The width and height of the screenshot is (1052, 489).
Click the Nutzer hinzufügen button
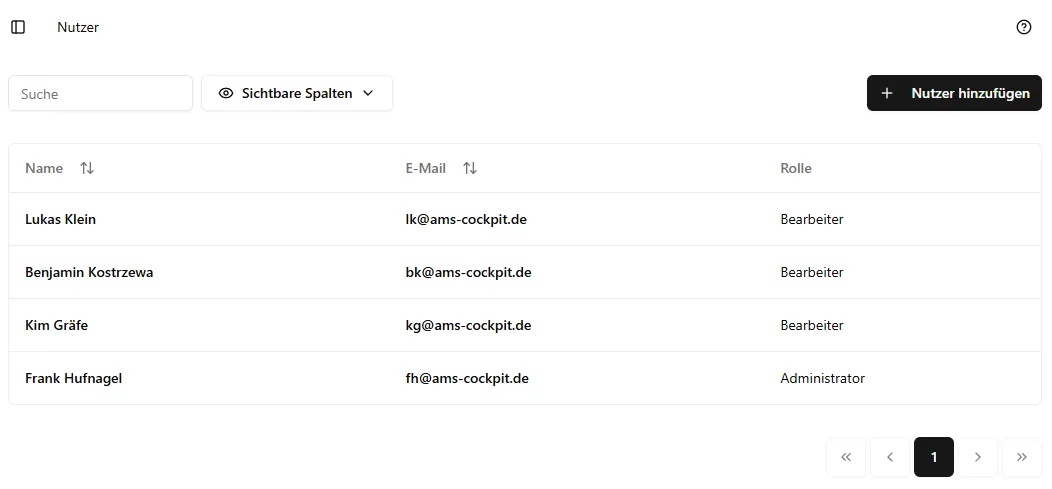coord(954,93)
